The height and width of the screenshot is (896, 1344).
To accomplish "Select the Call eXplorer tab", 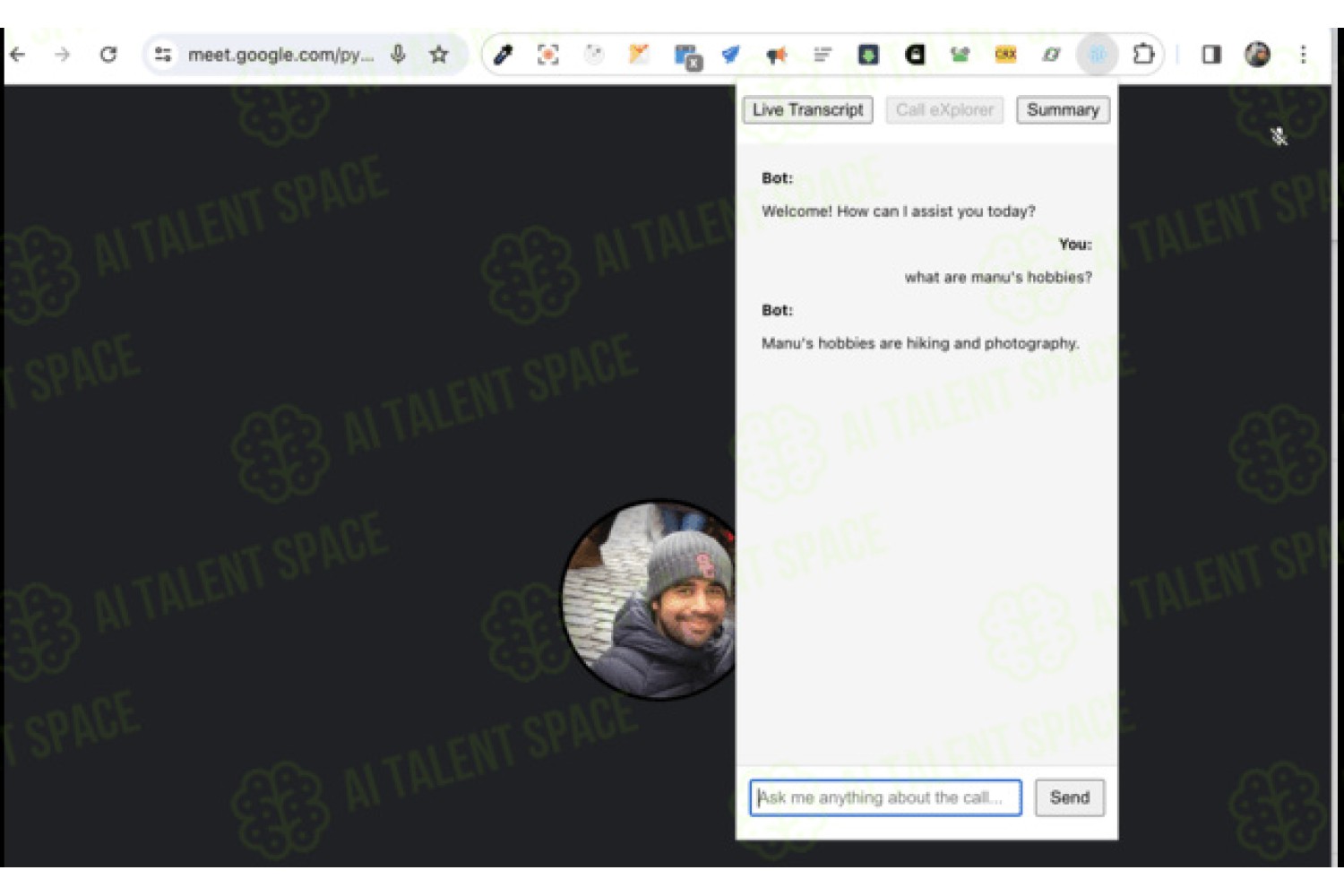I will tap(944, 110).
